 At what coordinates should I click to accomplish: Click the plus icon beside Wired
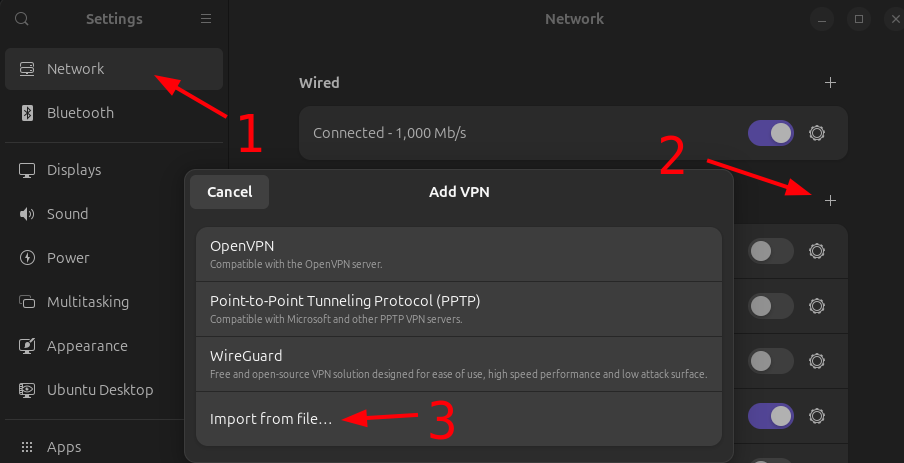coord(830,82)
